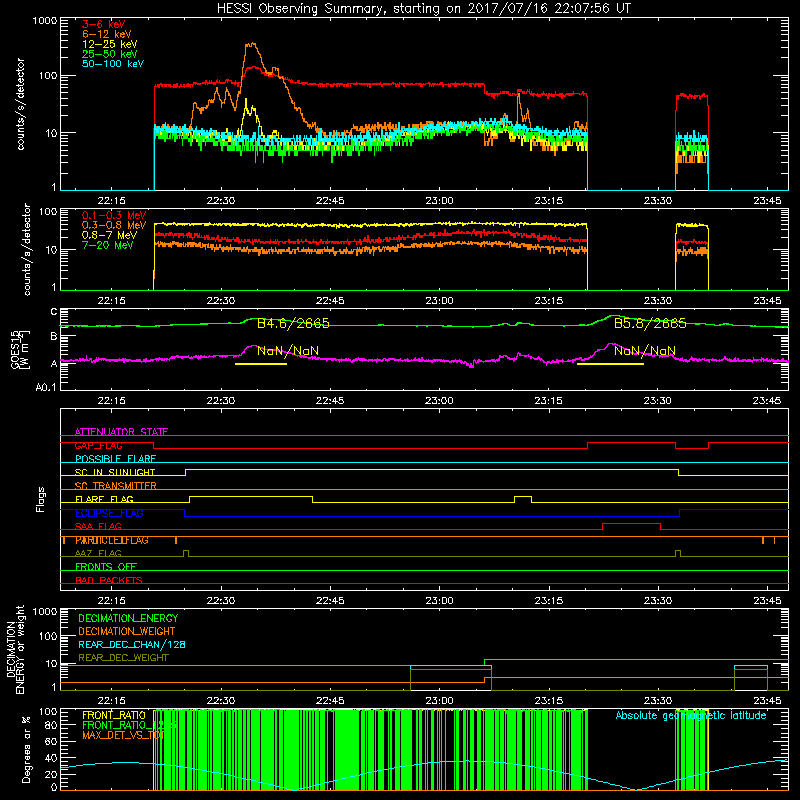Viewport: 800px width, 800px height.
Task: Click the SAA_FLAG label
Action: click(98, 527)
